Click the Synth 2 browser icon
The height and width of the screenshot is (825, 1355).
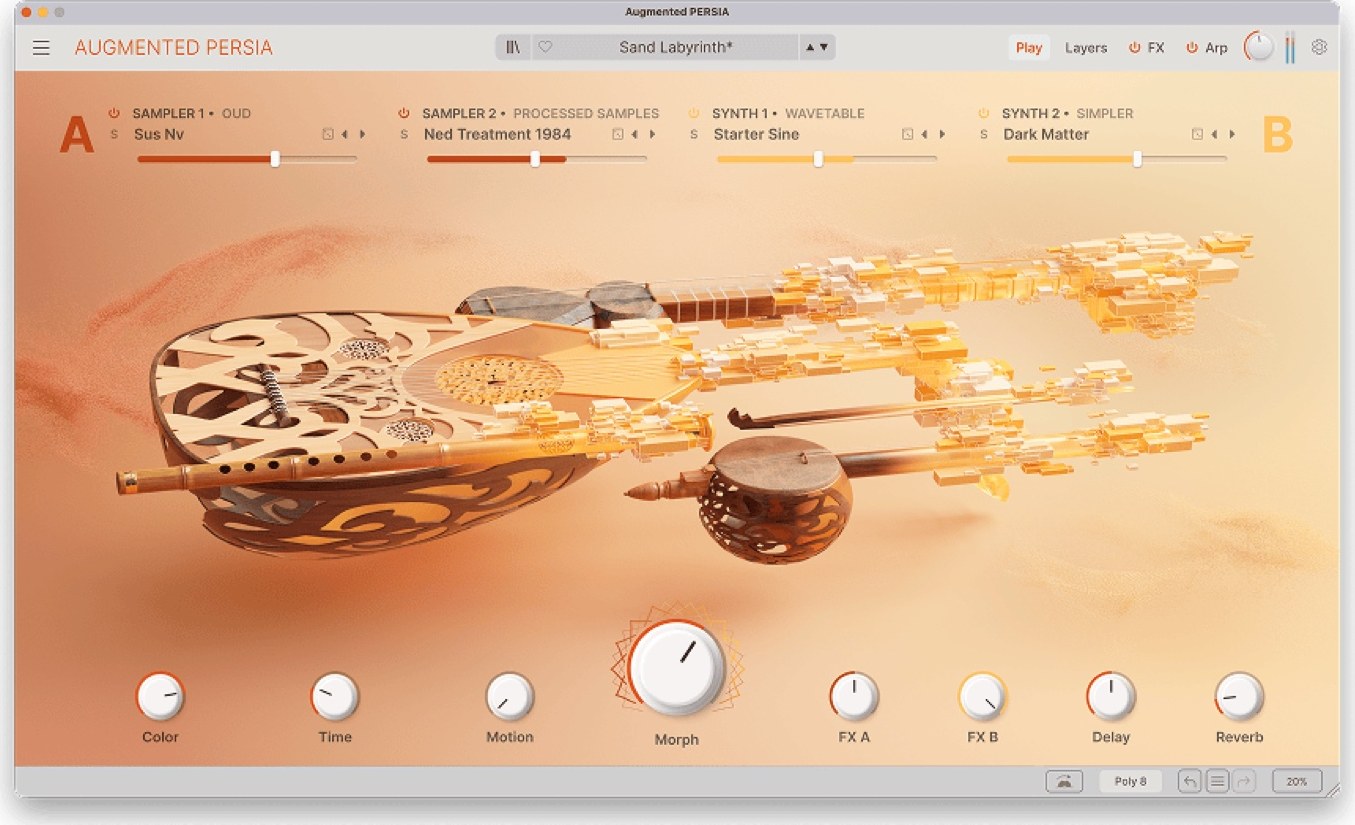point(1197,134)
